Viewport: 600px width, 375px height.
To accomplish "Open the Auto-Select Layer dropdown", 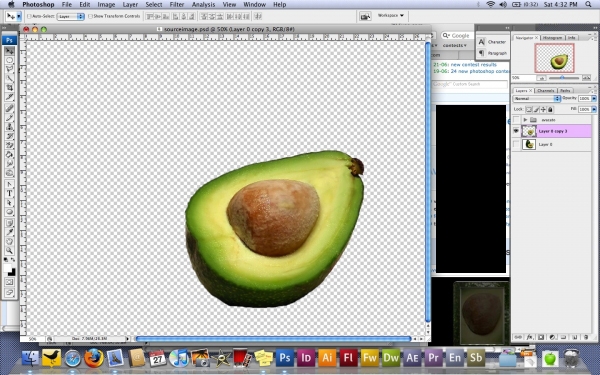I will [x=70, y=16].
